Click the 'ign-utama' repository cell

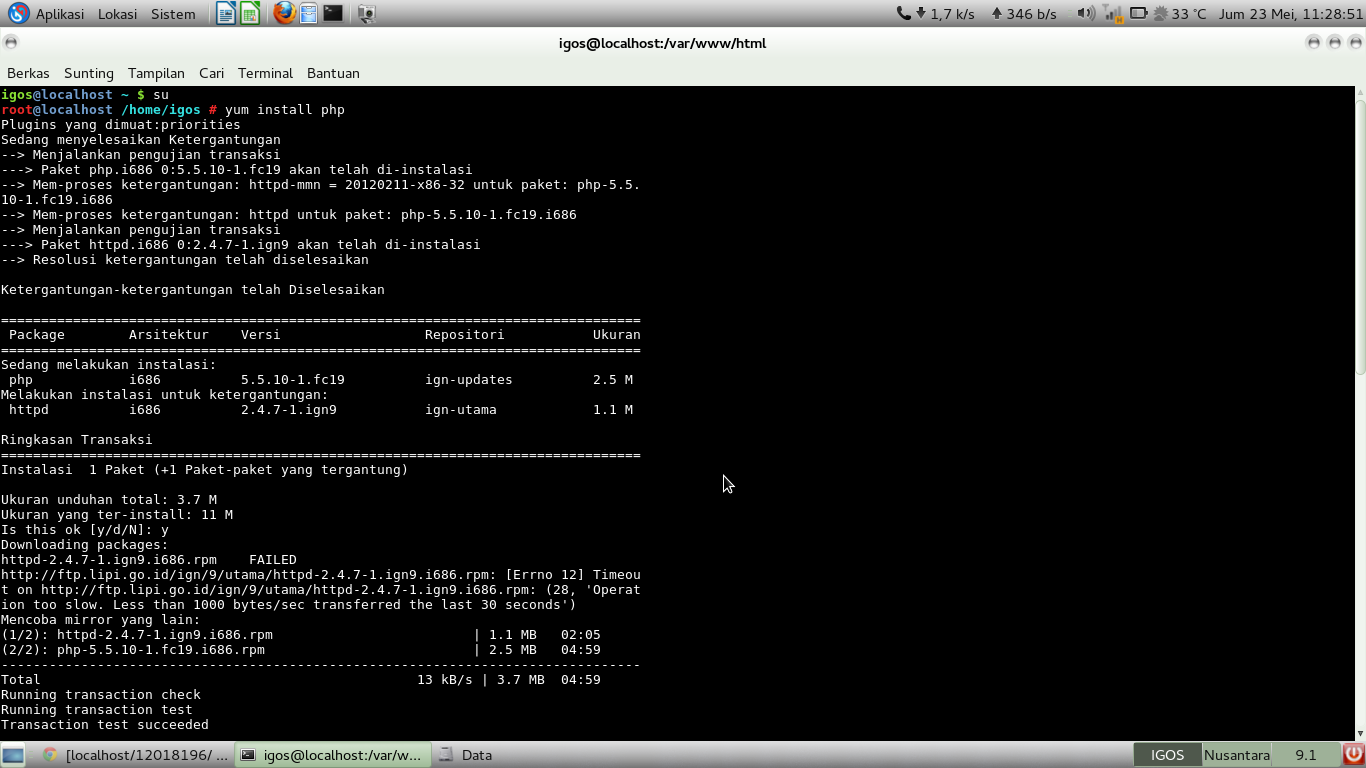(x=461, y=410)
